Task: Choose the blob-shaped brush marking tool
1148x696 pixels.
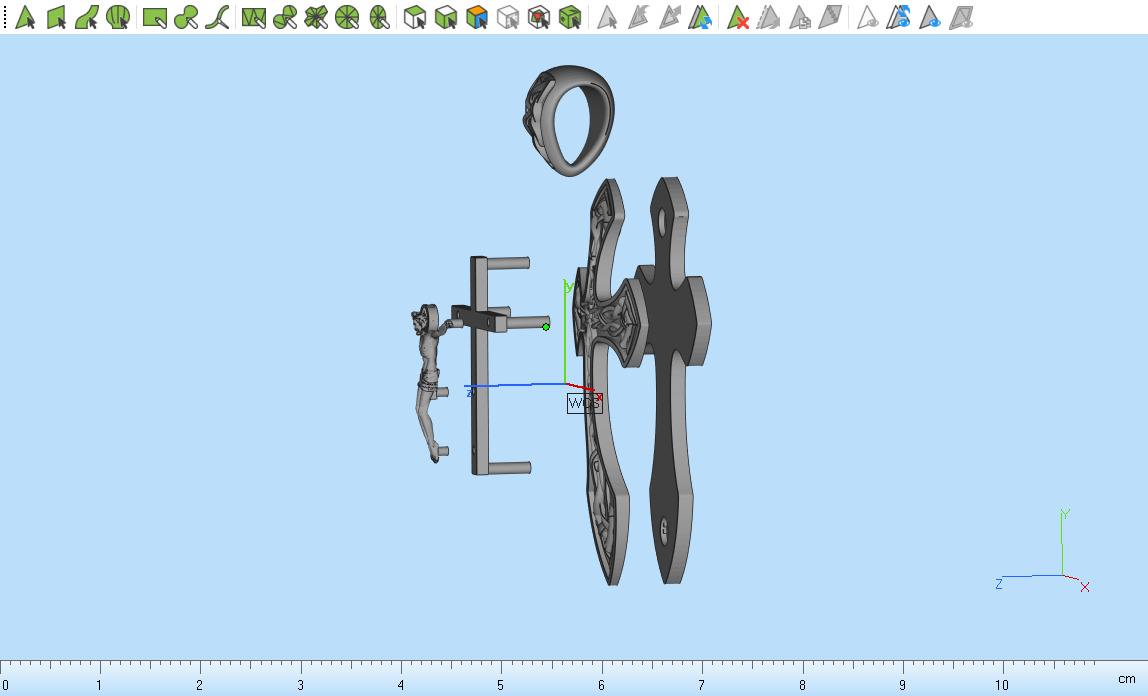Action: (186, 17)
